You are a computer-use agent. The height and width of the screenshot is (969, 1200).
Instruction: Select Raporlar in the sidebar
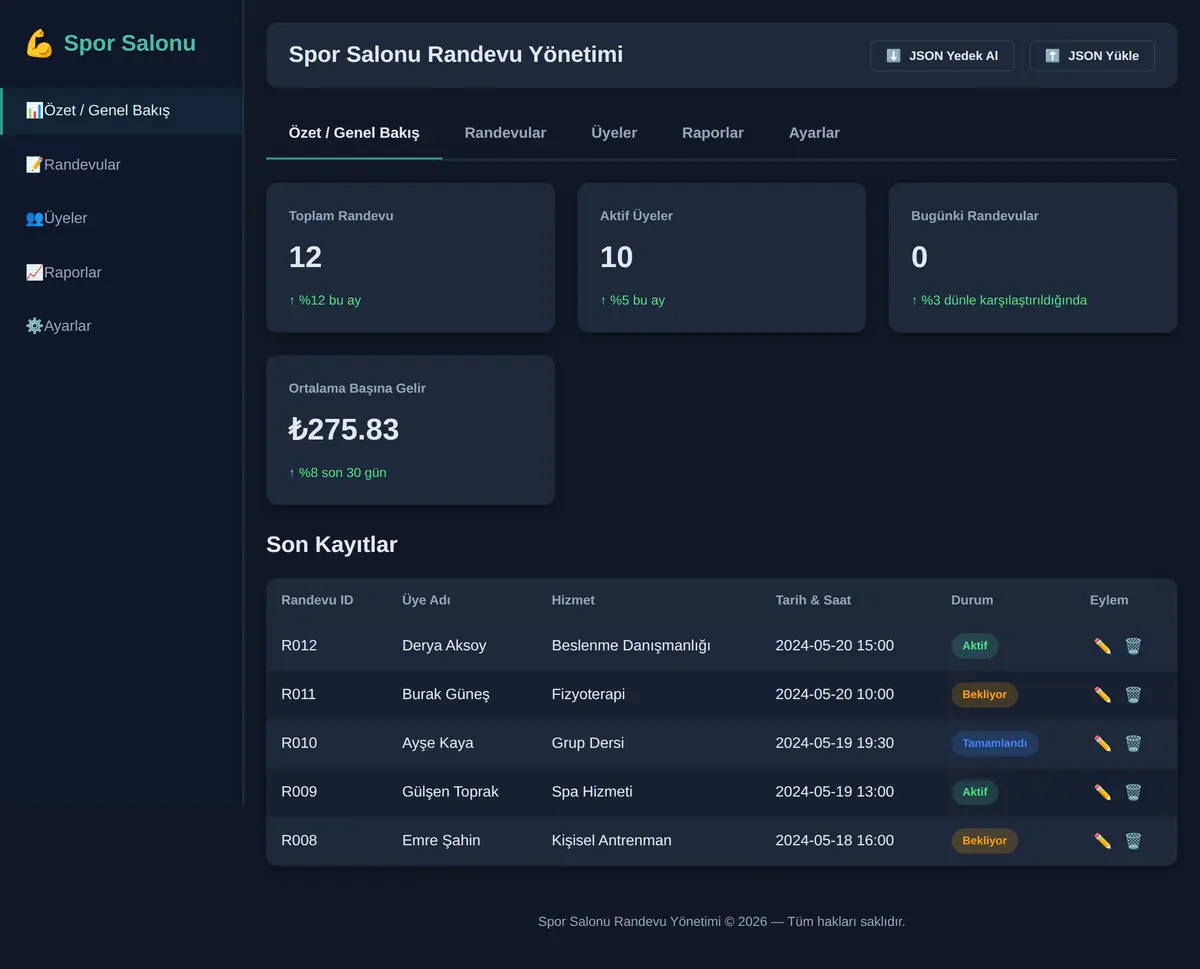pyautogui.click(x=121, y=272)
